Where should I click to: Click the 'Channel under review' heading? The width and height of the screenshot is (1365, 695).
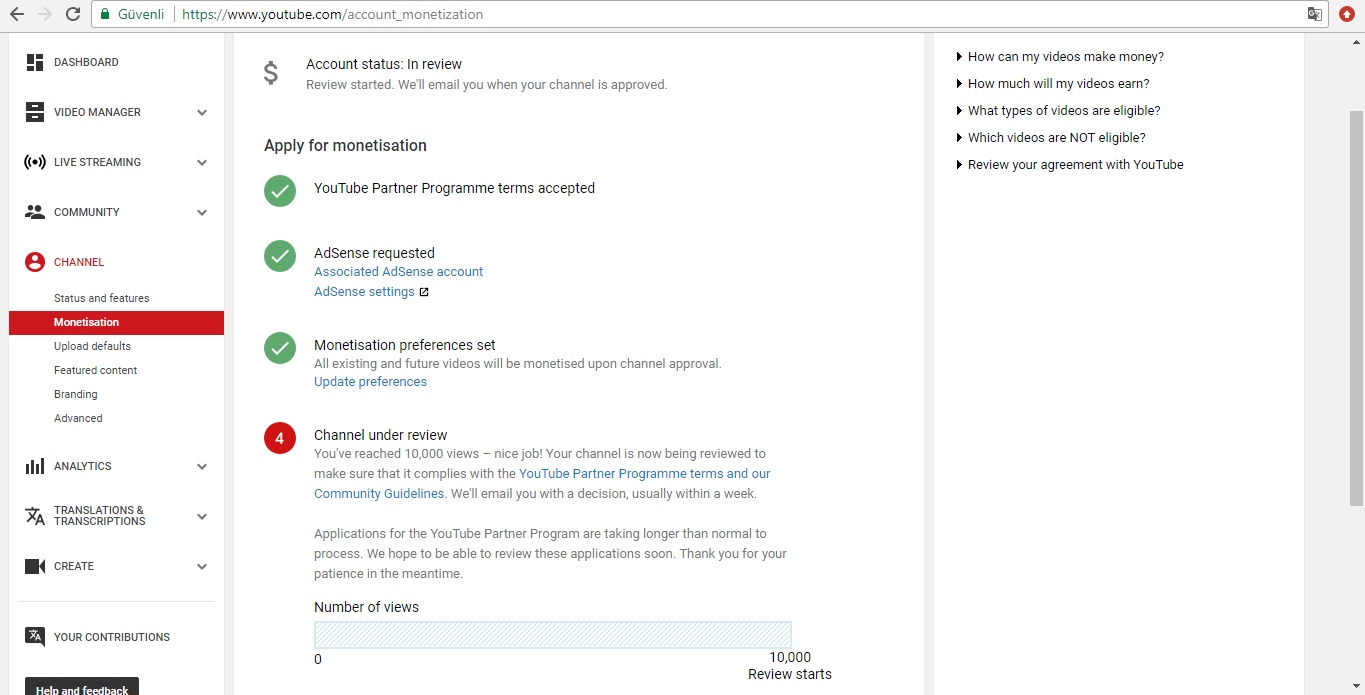coord(381,436)
